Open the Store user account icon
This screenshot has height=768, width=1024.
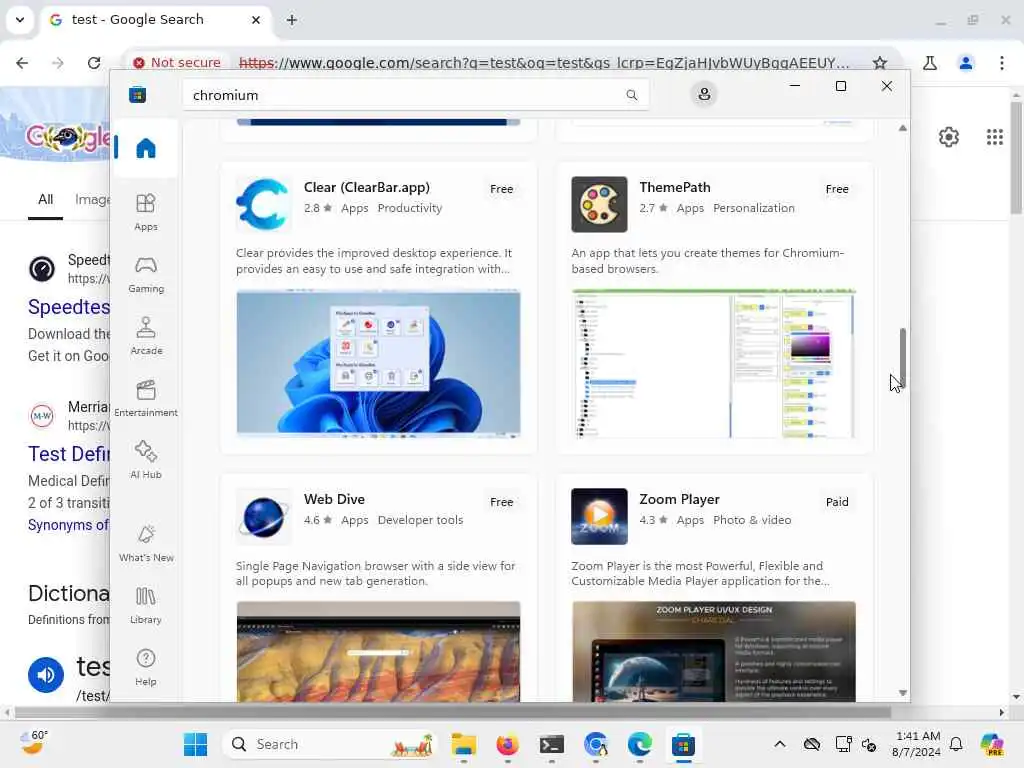tap(704, 95)
